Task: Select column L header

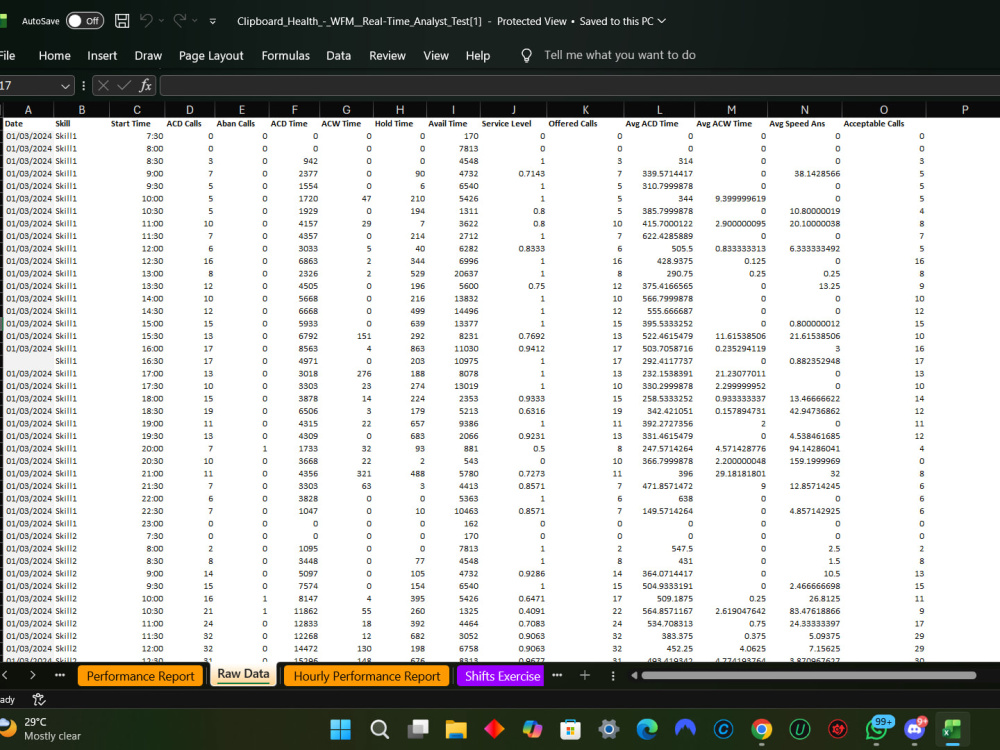Action: [x=659, y=110]
